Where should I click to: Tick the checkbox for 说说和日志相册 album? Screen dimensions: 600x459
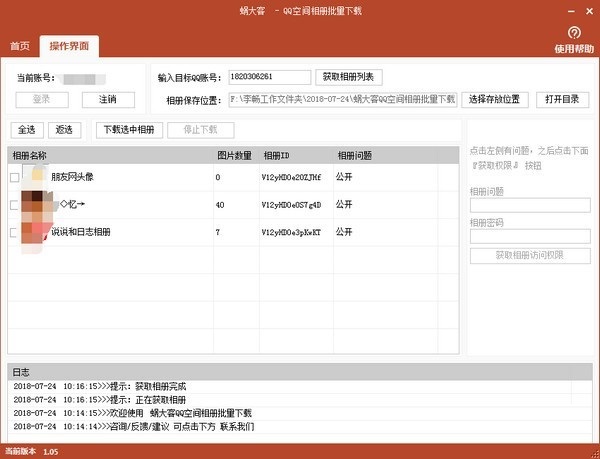tap(15, 232)
